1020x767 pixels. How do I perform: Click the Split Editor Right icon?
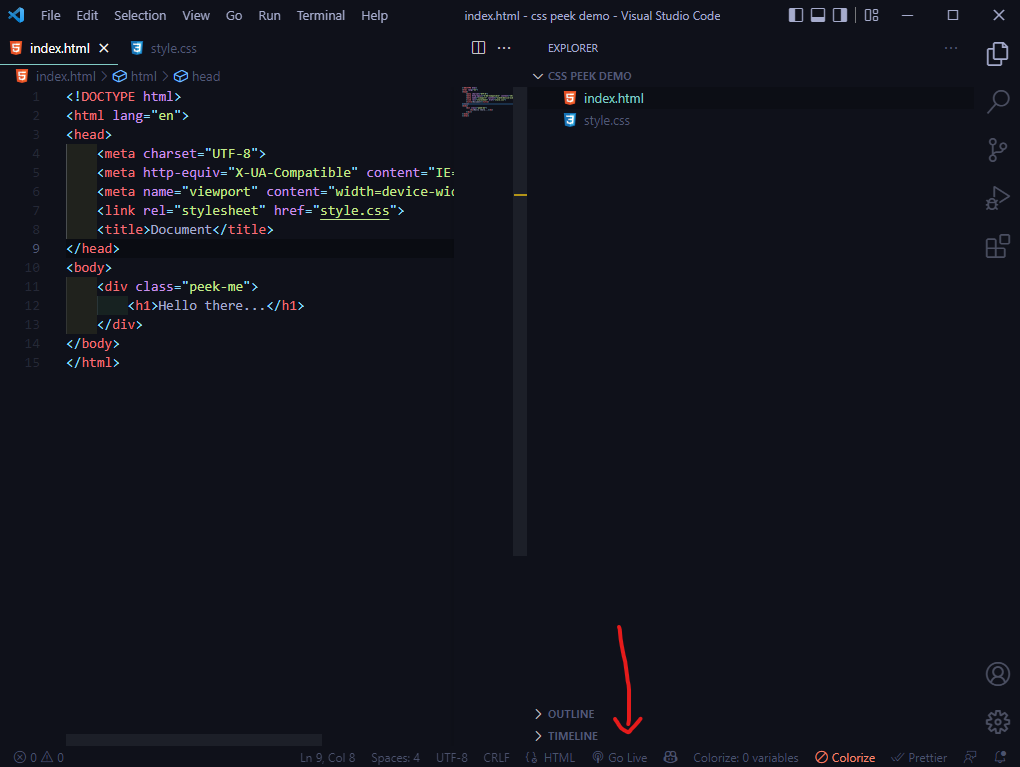point(478,48)
